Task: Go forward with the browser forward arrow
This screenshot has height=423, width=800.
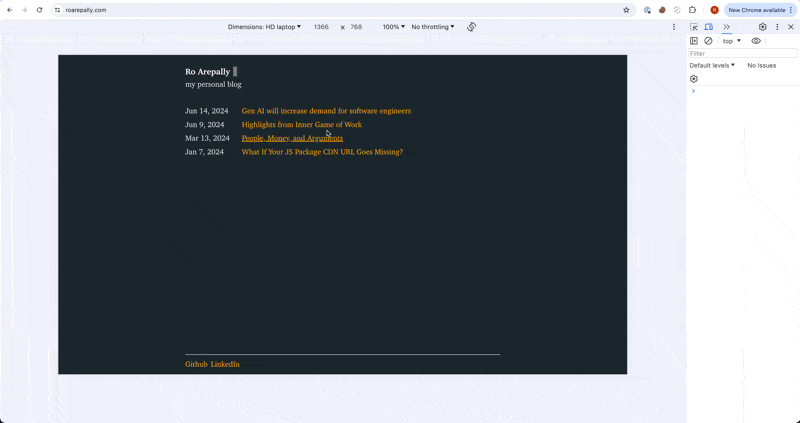Action: click(24, 10)
